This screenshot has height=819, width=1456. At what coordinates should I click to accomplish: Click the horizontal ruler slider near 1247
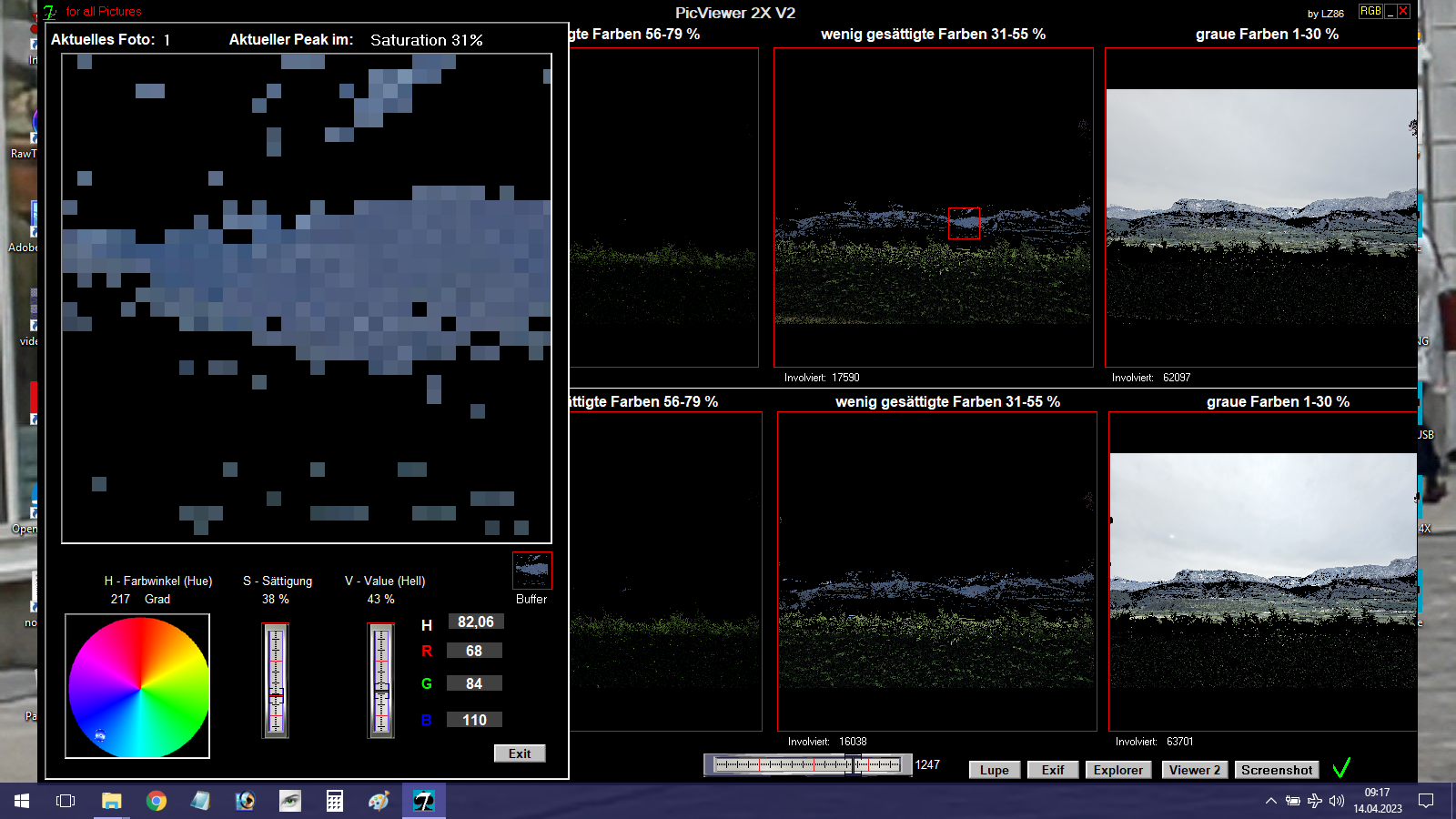pyautogui.click(x=807, y=765)
